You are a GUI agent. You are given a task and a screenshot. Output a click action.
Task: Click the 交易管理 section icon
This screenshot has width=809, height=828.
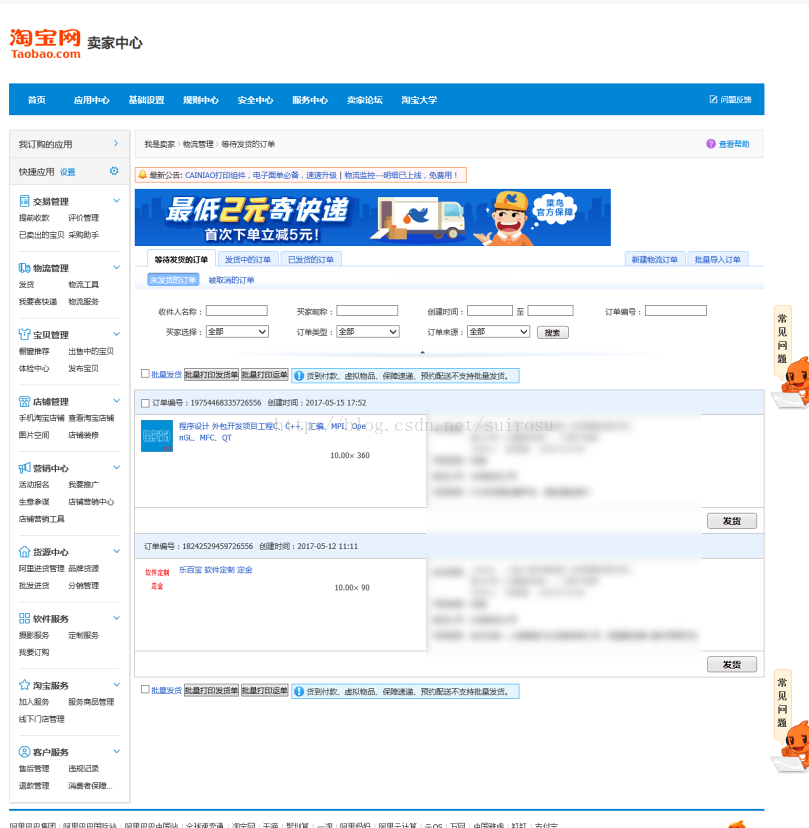click(x=24, y=201)
